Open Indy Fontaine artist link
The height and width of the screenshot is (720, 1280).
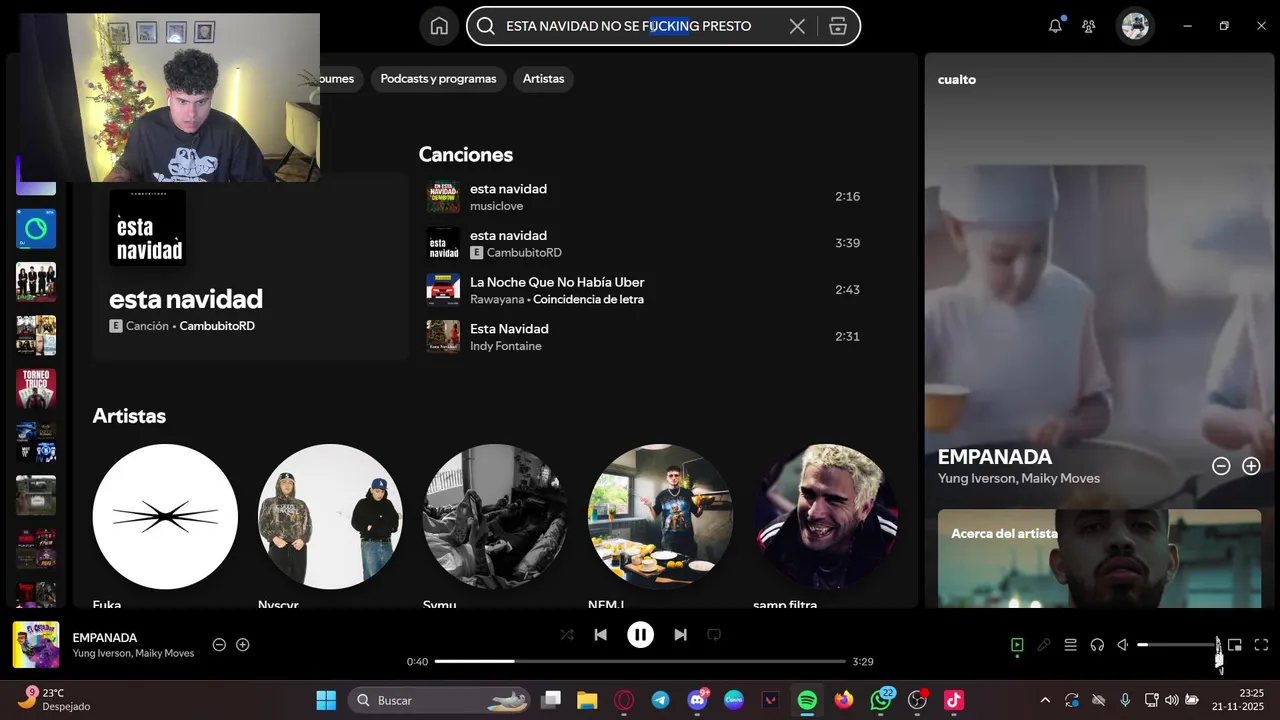point(506,346)
